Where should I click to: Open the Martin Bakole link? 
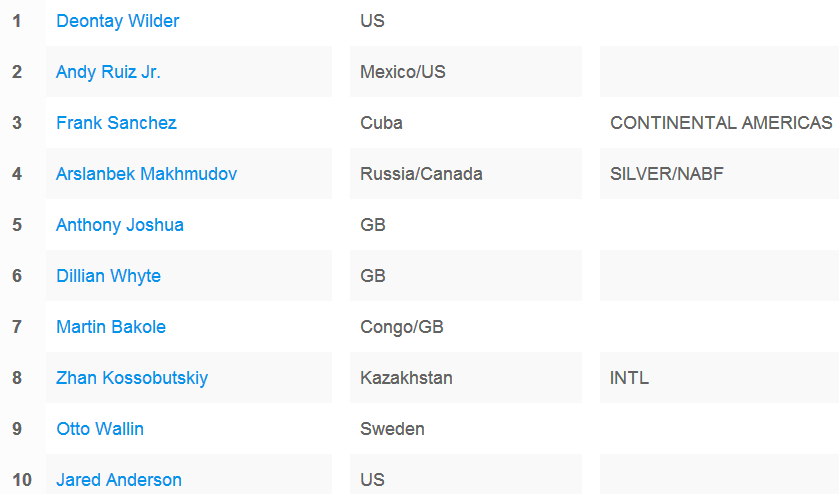(111, 326)
